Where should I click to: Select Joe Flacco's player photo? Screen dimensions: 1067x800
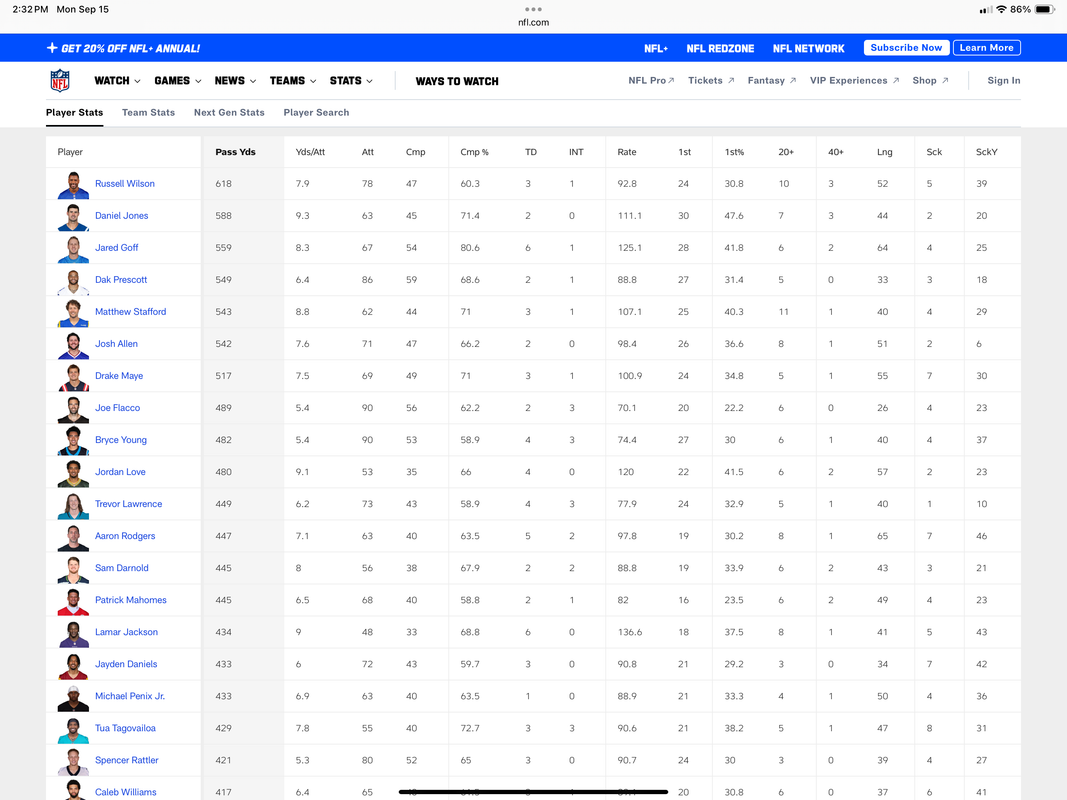point(73,408)
